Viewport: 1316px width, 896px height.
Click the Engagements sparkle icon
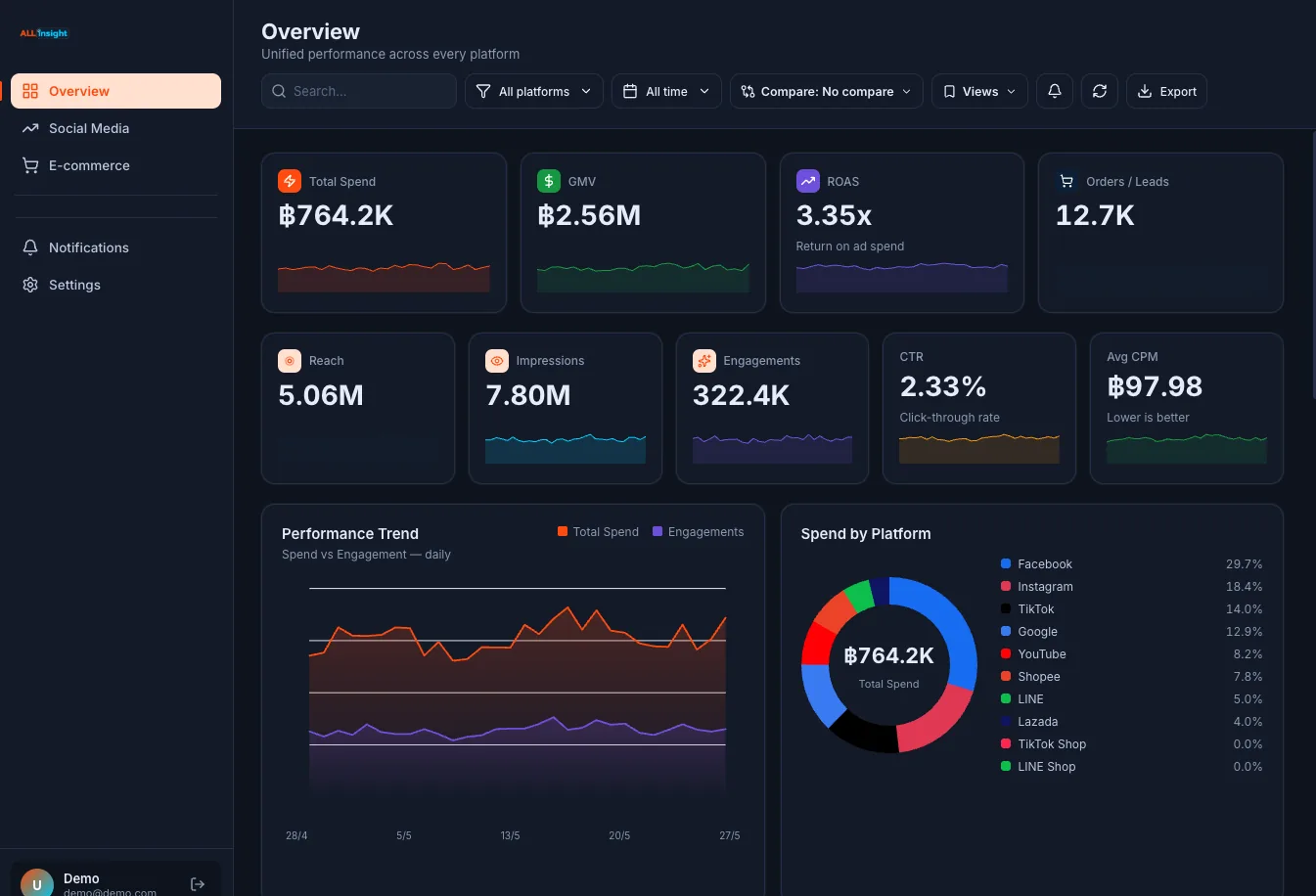[704, 361]
